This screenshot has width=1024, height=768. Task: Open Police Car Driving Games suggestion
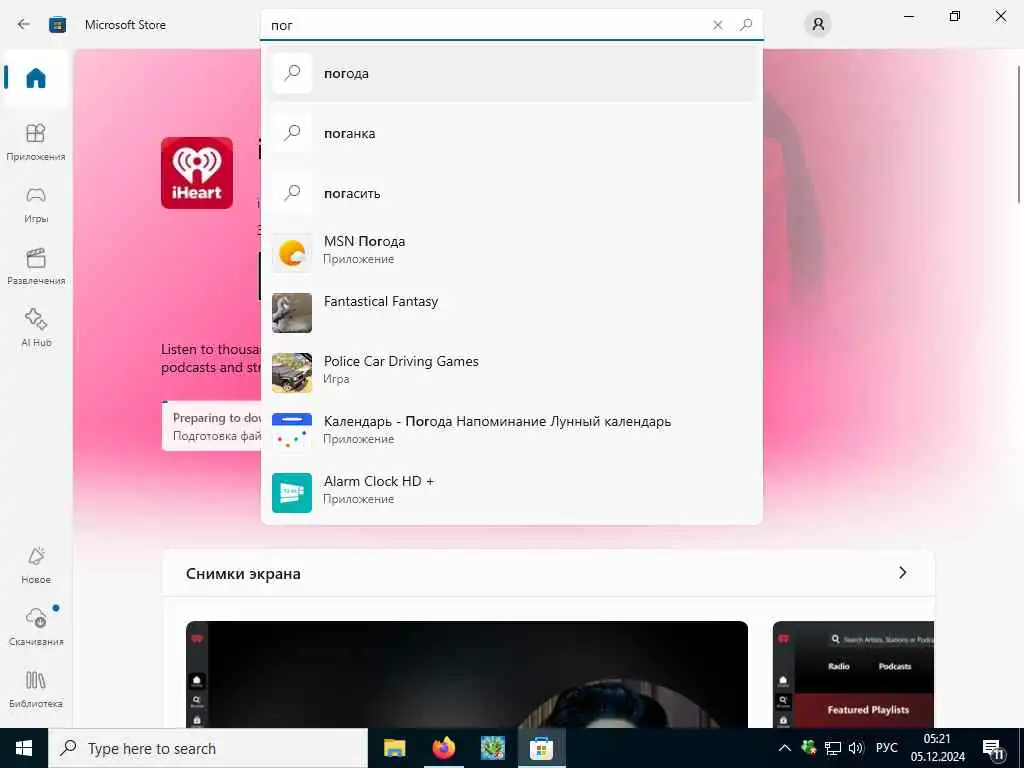[511, 373]
